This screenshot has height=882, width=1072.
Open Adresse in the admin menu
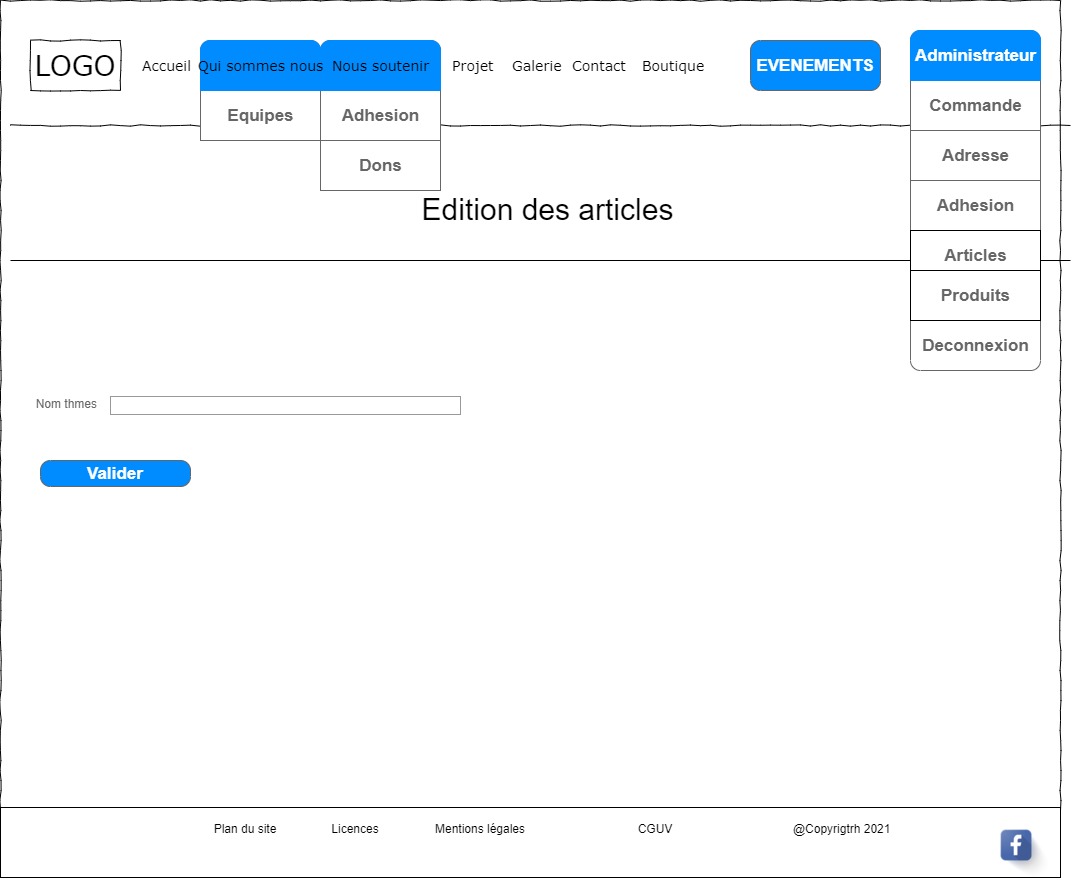[975, 156]
